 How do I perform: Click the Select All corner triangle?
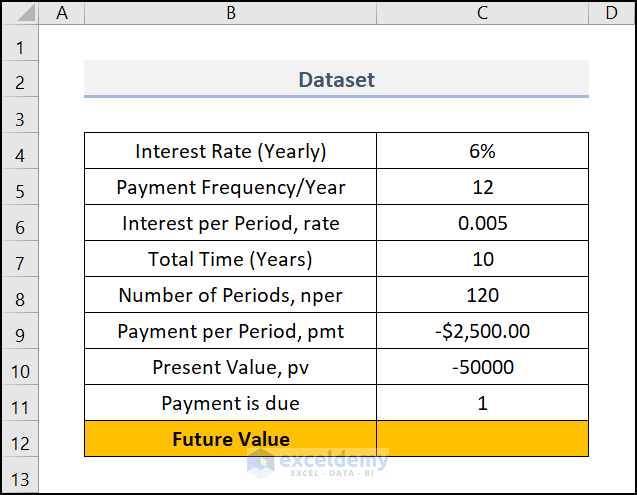pyautogui.click(x=20, y=13)
